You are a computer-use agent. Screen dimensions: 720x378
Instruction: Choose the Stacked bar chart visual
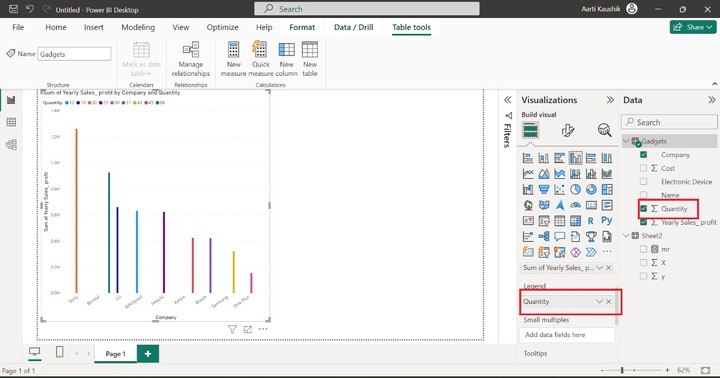pyautogui.click(x=528, y=158)
